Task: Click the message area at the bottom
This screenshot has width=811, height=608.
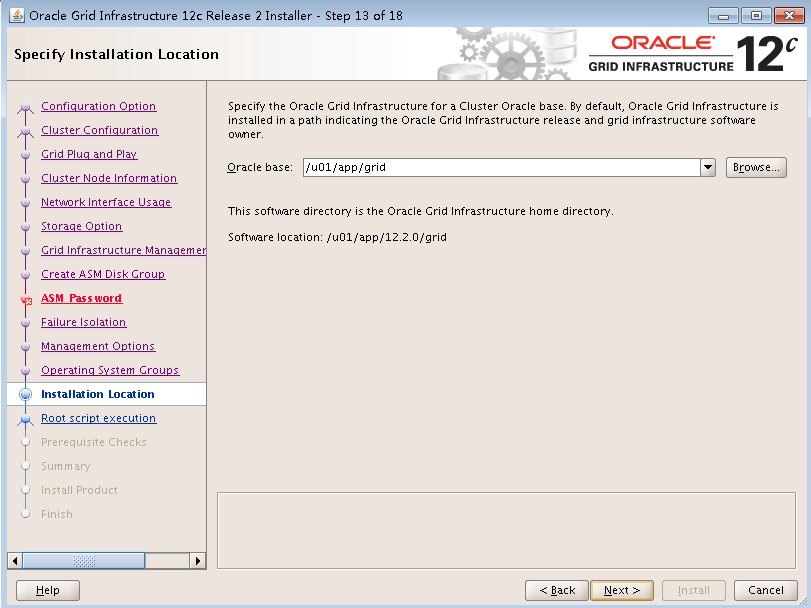Action: (506, 530)
